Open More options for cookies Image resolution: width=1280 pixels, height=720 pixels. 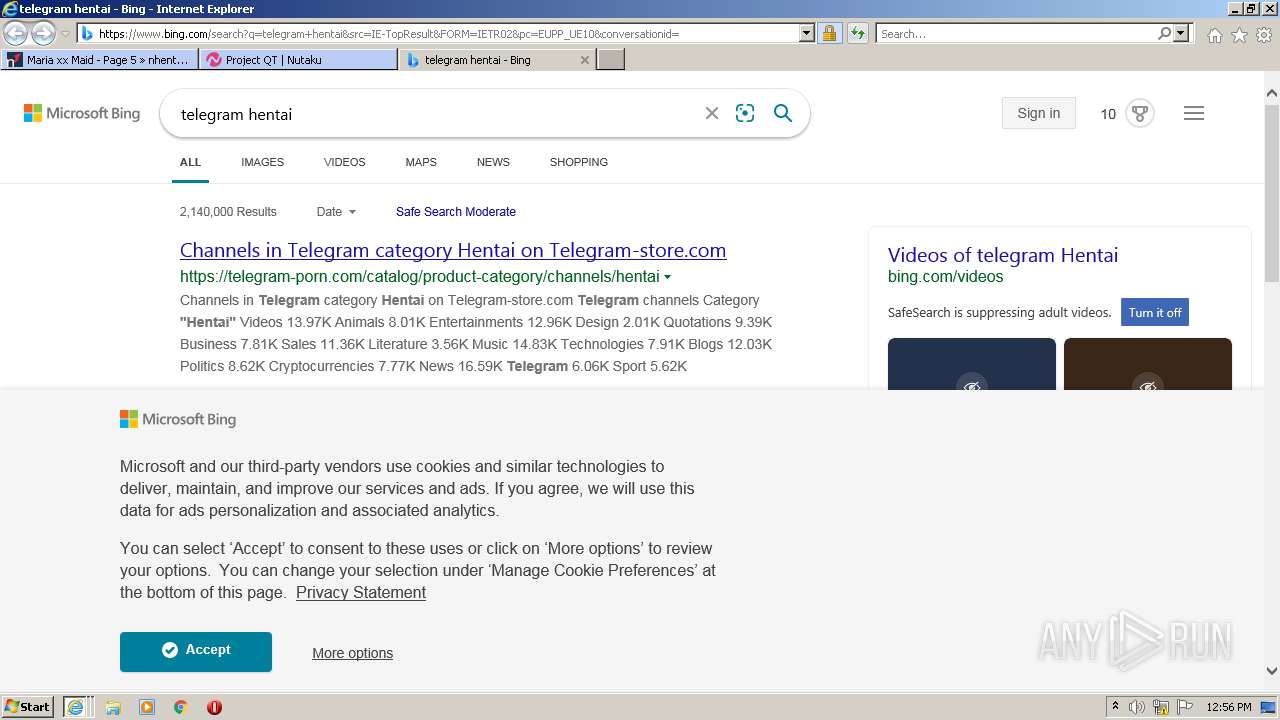click(352, 653)
